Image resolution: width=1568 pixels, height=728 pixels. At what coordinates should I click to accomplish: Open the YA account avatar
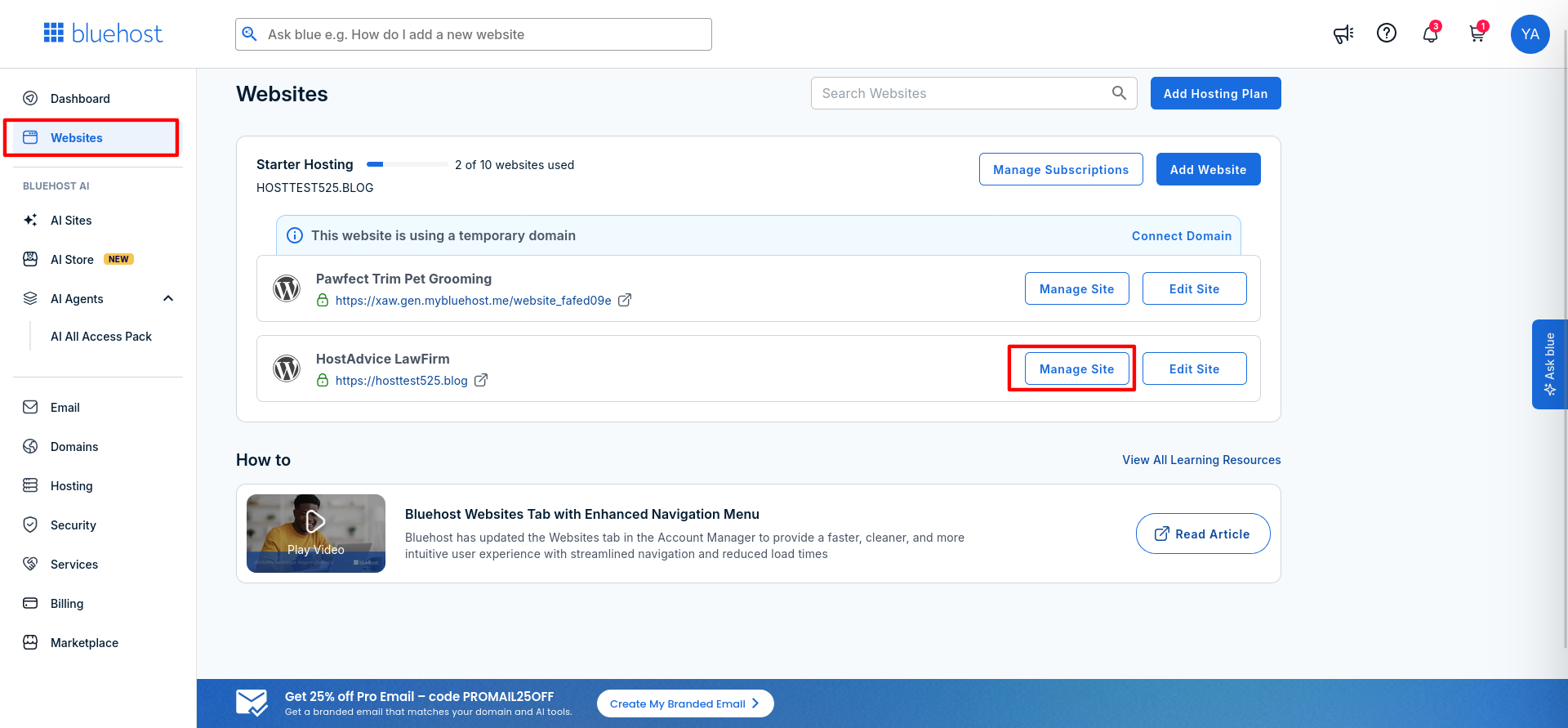click(1530, 34)
